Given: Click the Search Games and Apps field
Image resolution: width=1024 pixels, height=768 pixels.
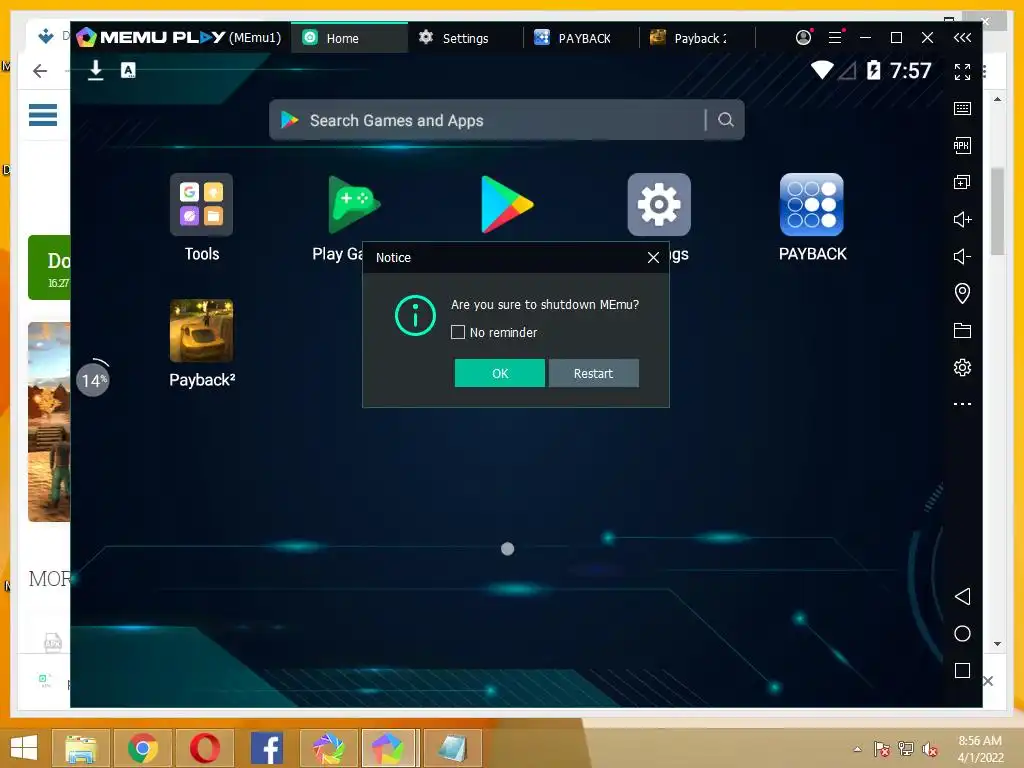Looking at the screenshot, I should 506,120.
